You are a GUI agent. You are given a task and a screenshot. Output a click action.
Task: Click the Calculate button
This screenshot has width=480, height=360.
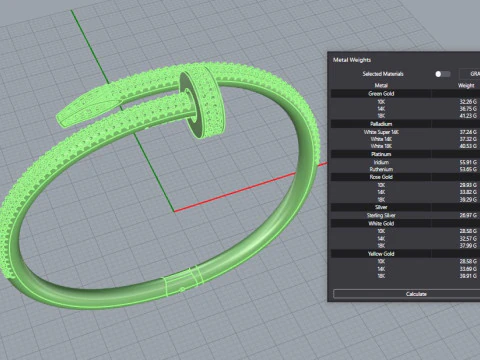pos(407,294)
